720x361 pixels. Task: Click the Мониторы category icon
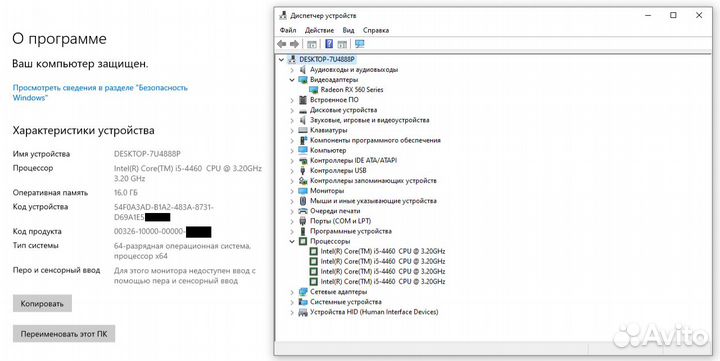point(303,191)
